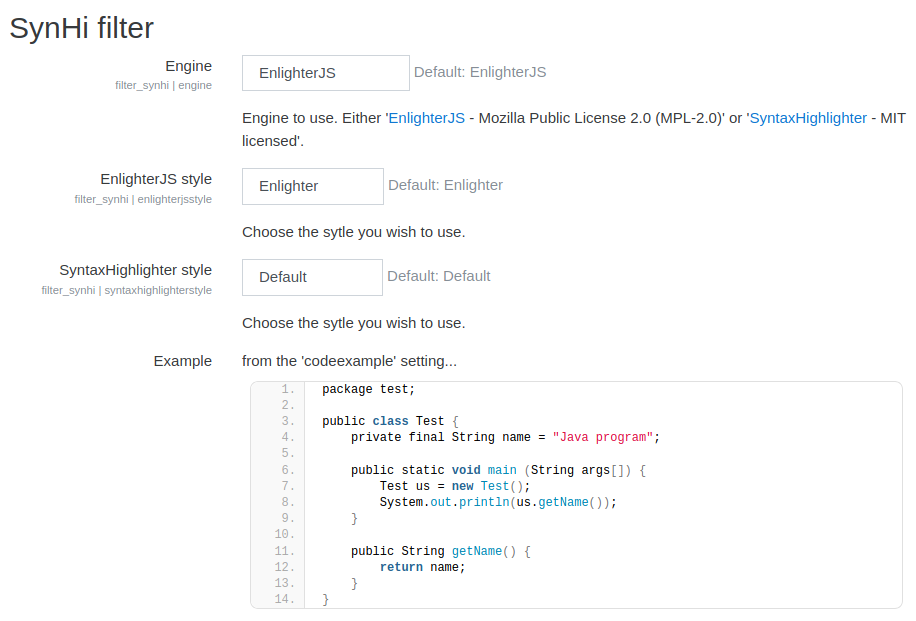This screenshot has width=916, height=621.
Task: Click the SynHi filter heading
Action: coord(81,28)
